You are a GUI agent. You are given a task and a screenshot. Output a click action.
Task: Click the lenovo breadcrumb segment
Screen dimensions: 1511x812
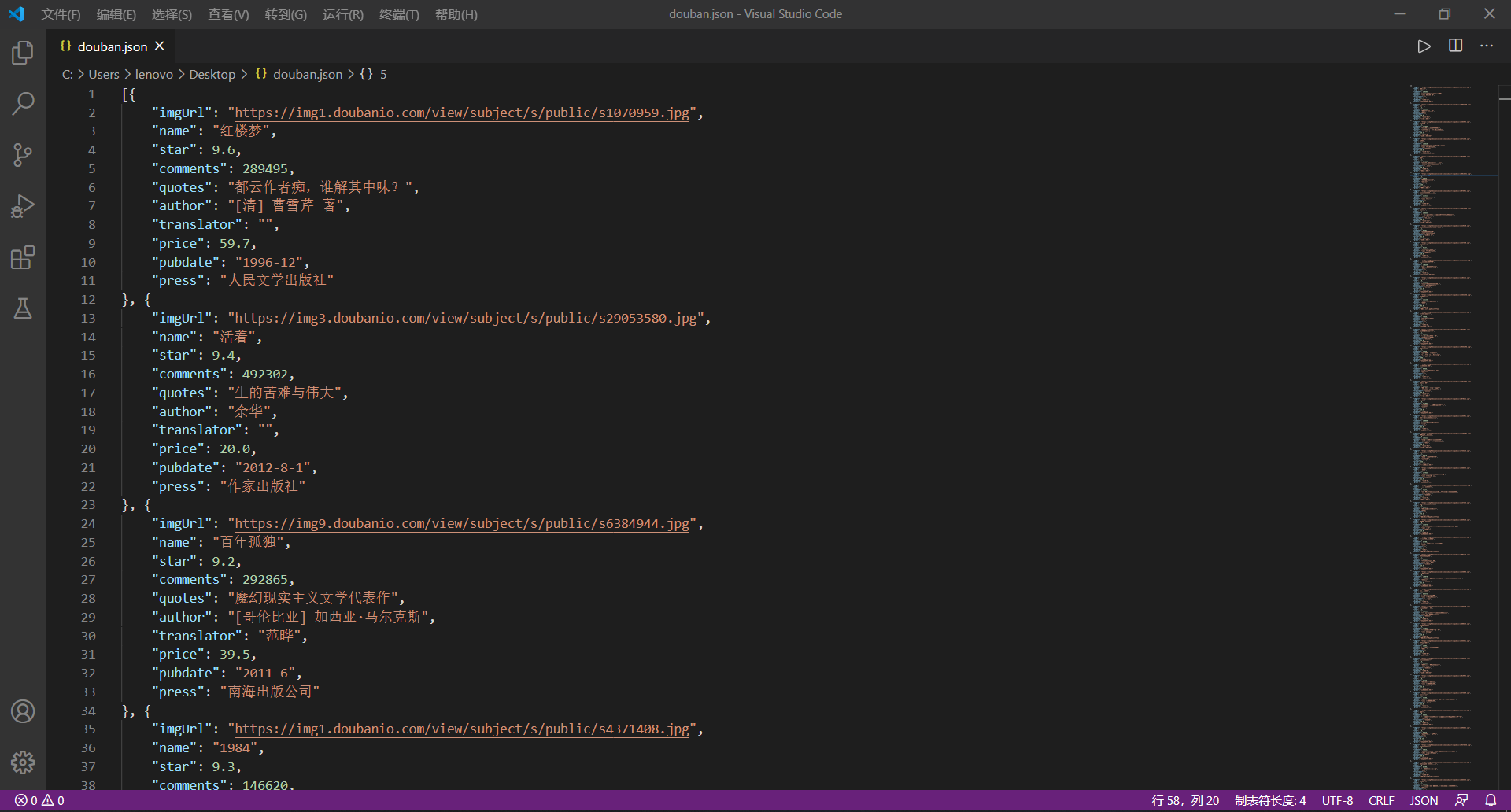tap(154, 74)
